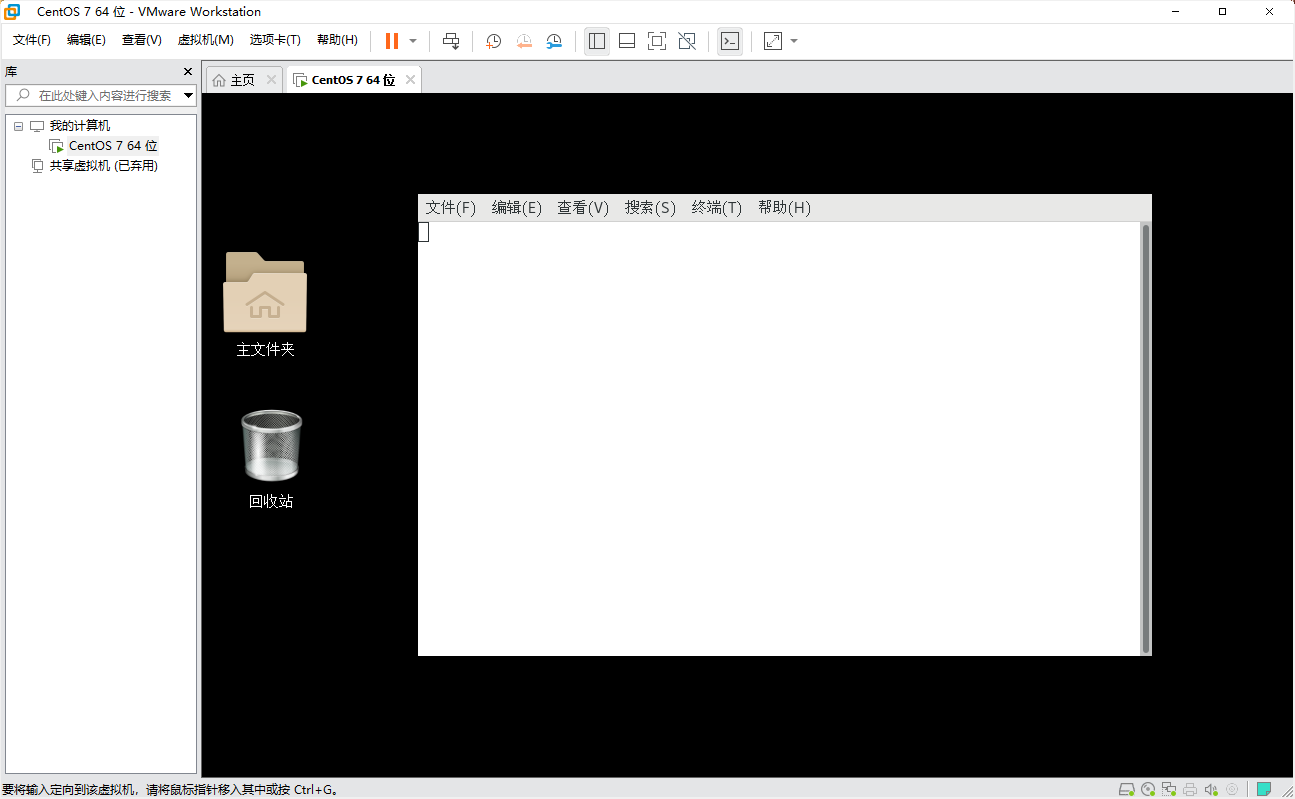Close the 主页 tab
This screenshot has width=1295, height=799.
(271, 80)
